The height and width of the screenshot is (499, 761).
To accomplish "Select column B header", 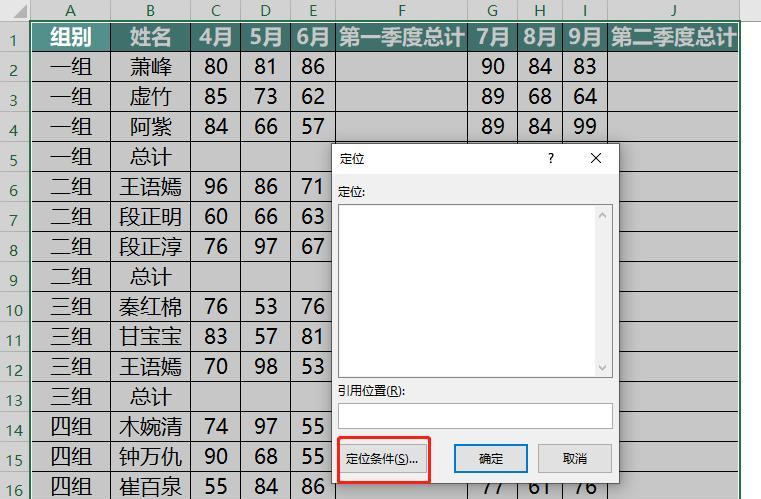I will pos(150,10).
